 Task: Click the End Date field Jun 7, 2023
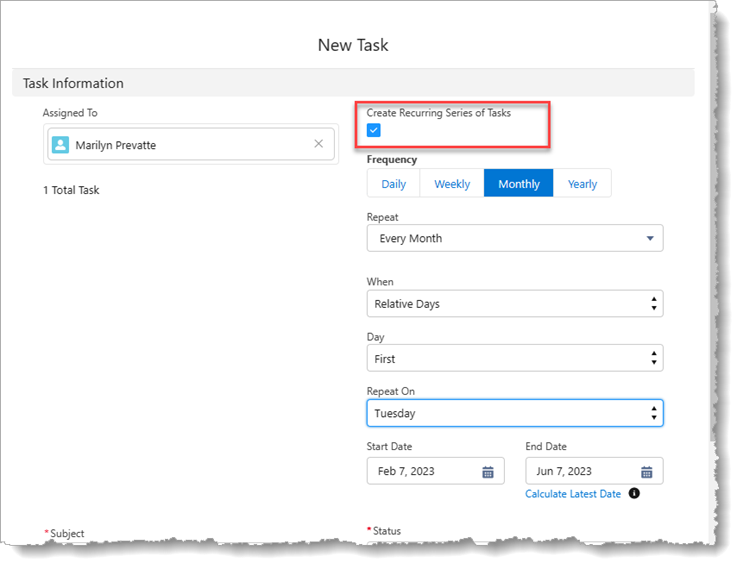[x=582, y=471]
